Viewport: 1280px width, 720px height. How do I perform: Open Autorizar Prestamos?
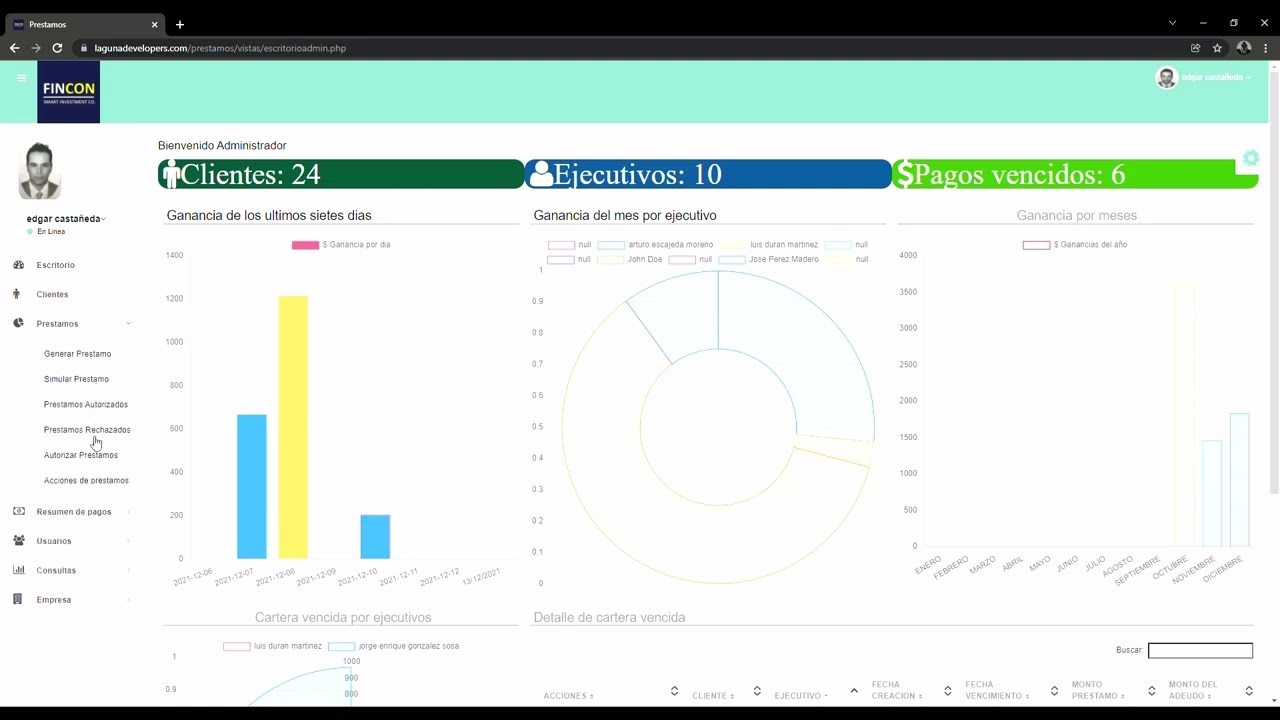[x=81, y=455]
